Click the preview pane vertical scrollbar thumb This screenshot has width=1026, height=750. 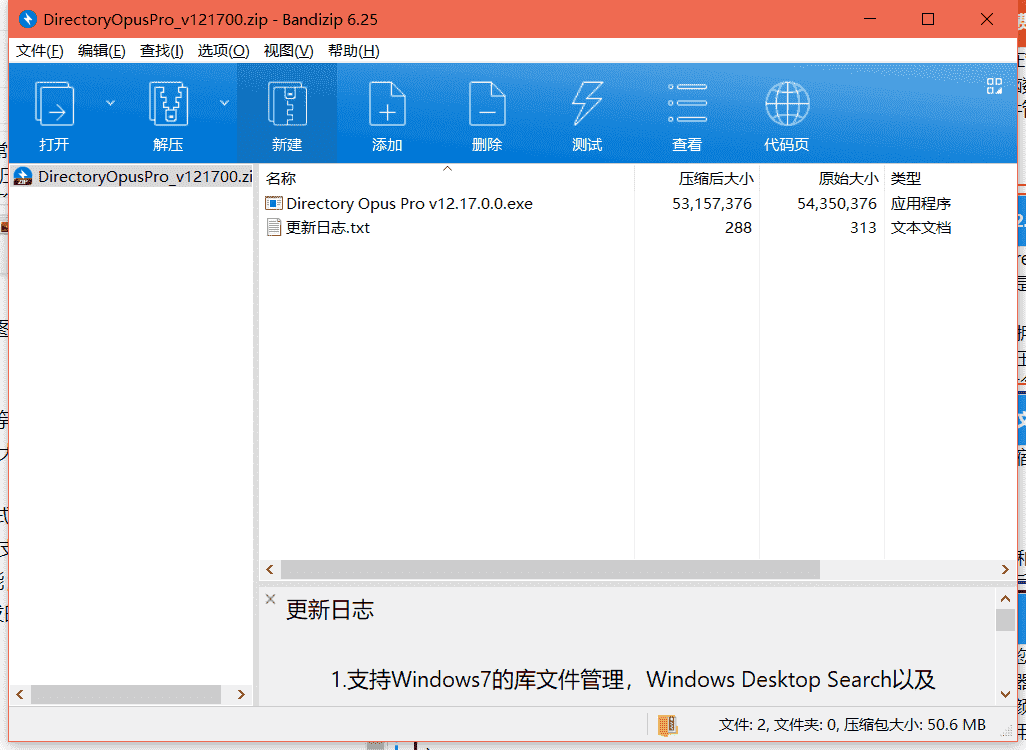click(1006, 620)
